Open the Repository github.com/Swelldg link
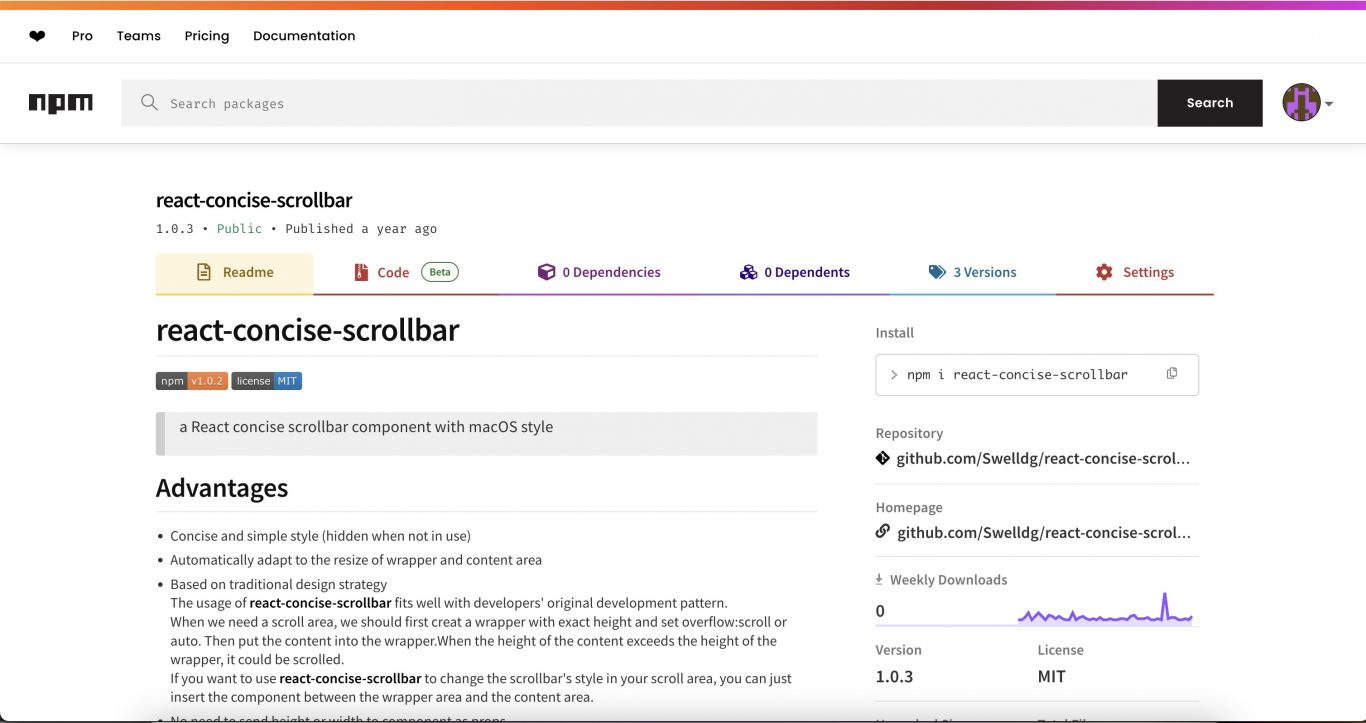Image resolution: width=1366 pixels, height=723 pixels. pos(1043,458)
